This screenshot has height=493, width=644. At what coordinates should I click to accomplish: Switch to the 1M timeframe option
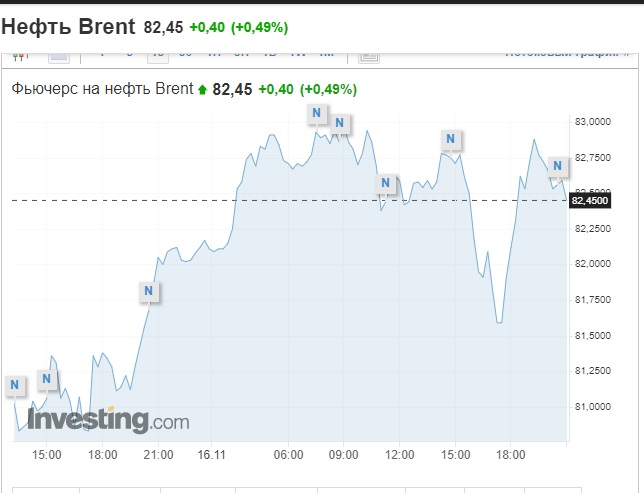tap(327, 55)
